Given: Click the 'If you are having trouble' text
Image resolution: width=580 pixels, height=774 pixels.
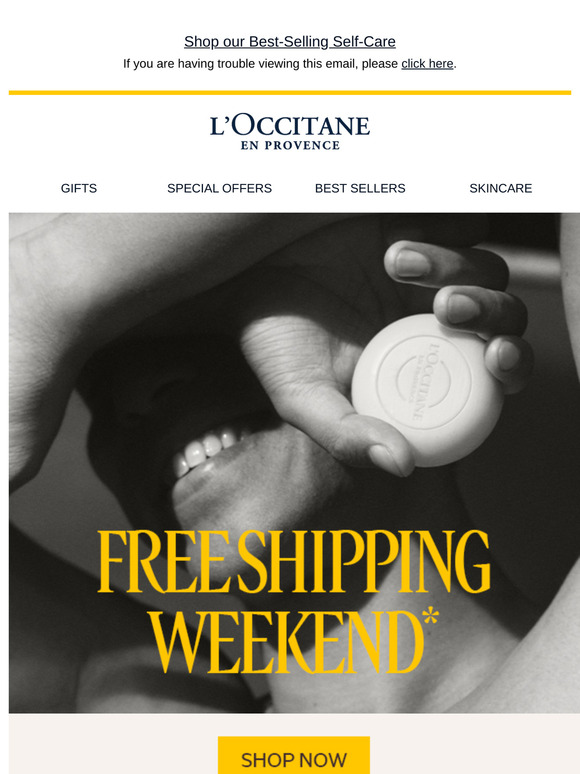Looking at the screenshot, I should click(260, 64).
